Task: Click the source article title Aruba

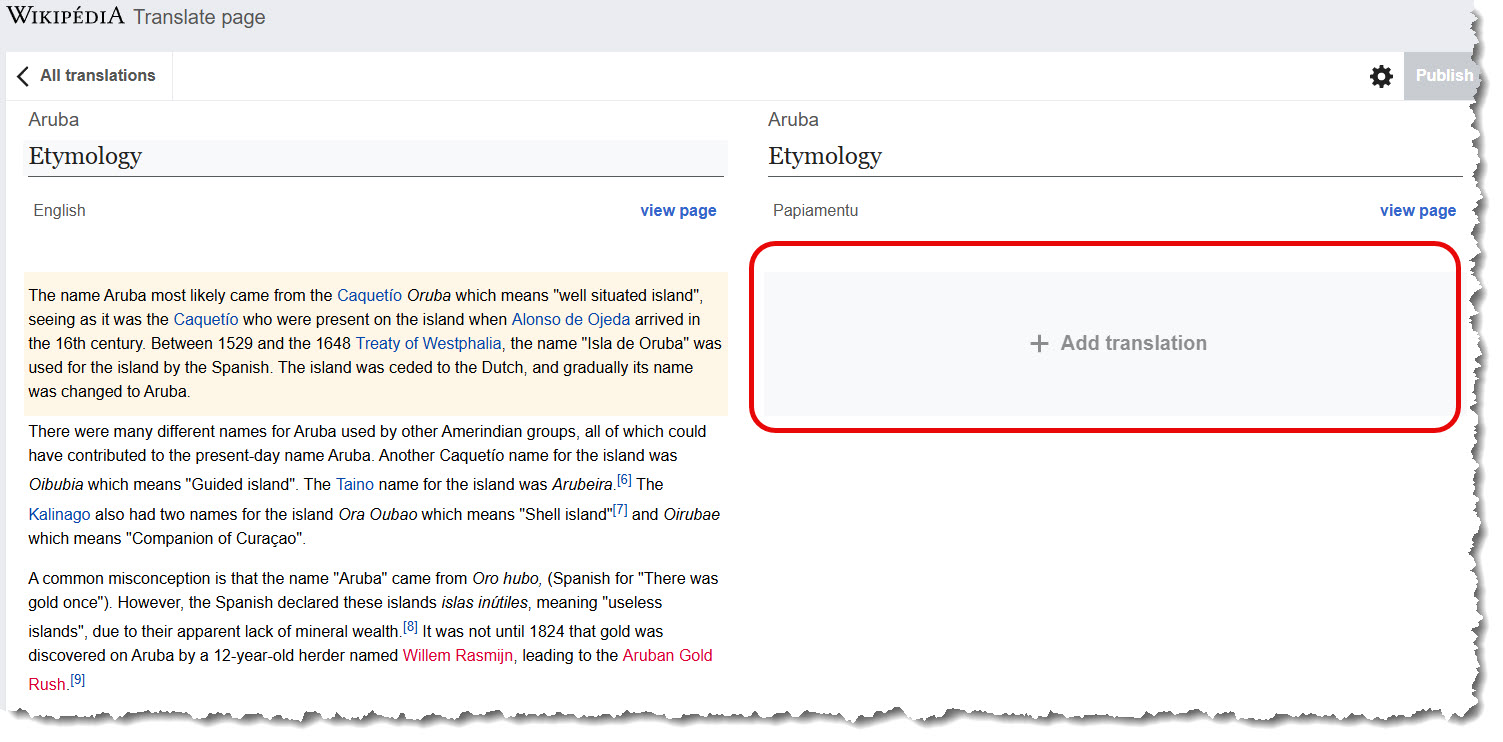Action: [x=54, y=120]
